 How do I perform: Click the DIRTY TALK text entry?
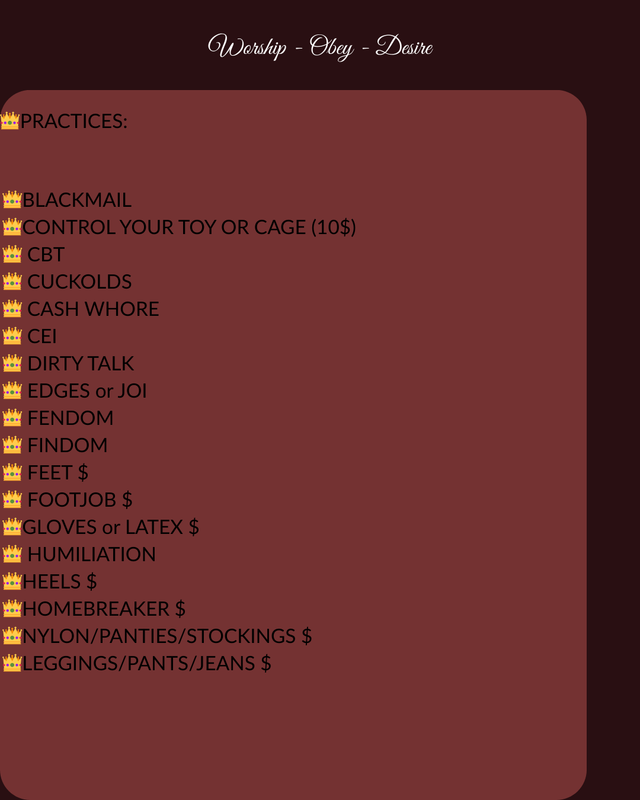point(80,363)
